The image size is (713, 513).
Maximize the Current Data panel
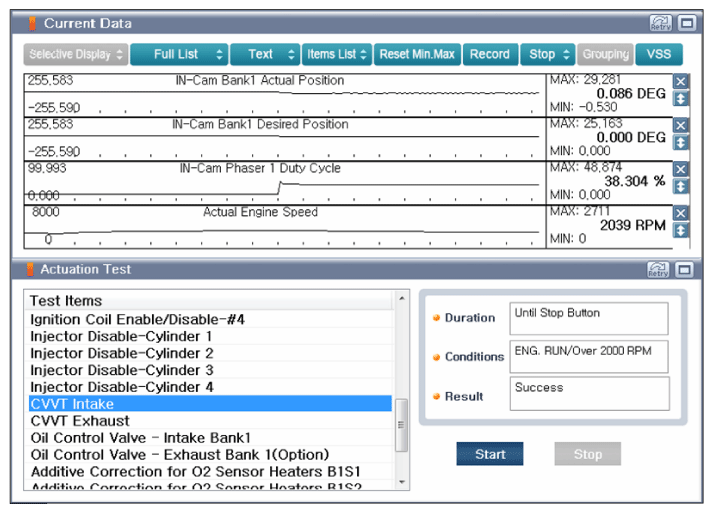(x=686, y=23)
